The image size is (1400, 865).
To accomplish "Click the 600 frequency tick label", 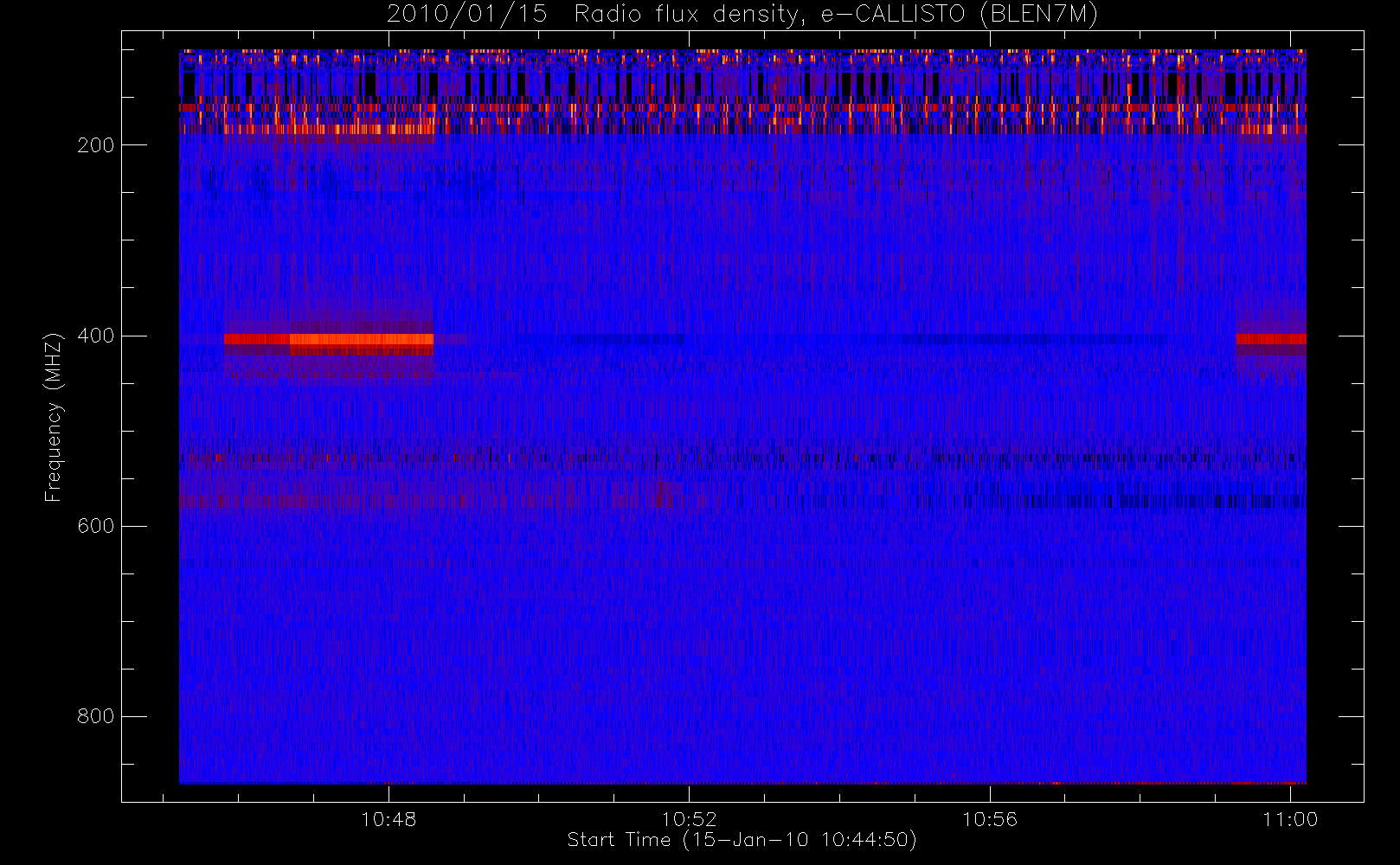I will [96, 526].
